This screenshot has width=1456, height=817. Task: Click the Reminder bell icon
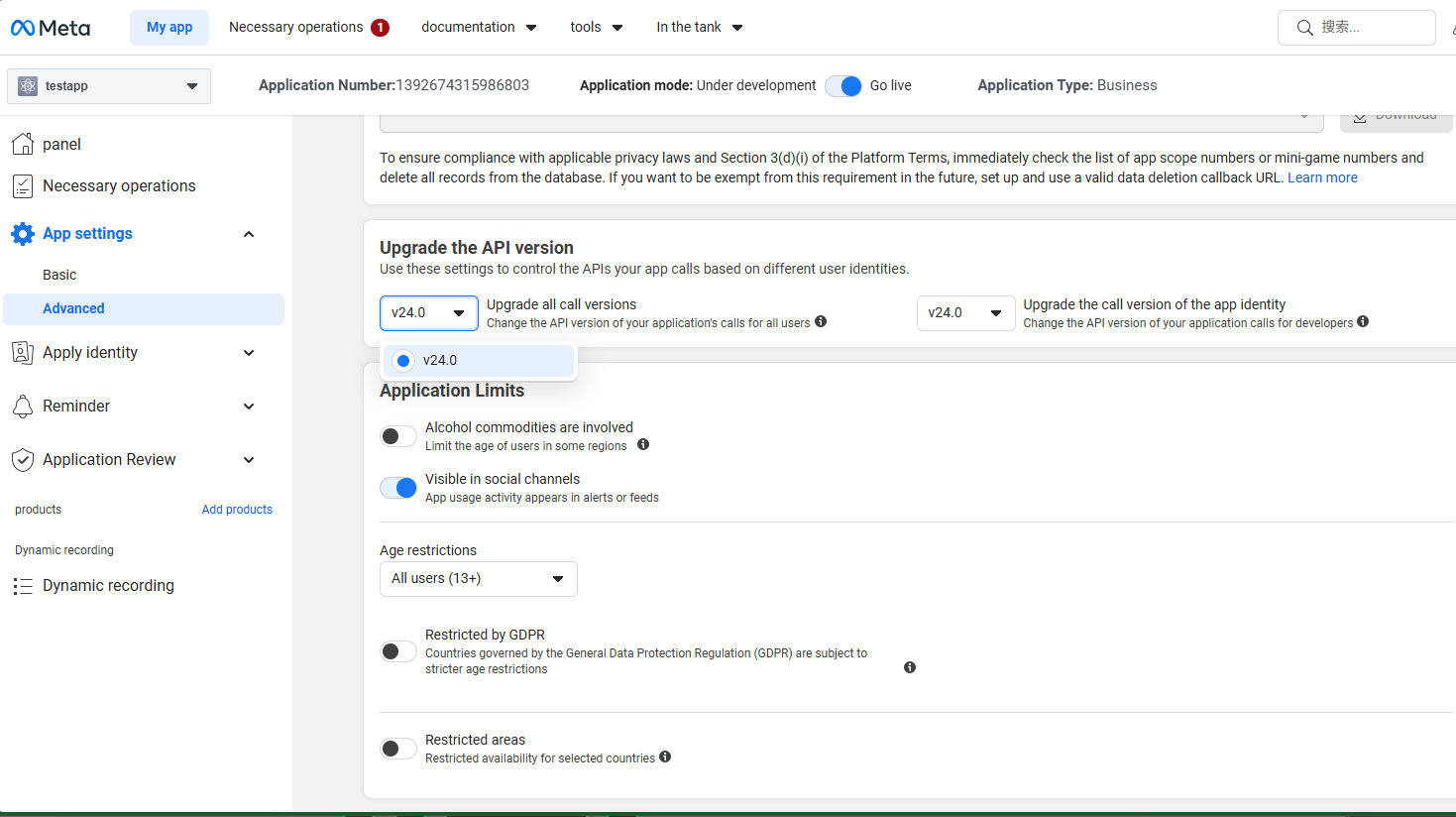(23, 407)
